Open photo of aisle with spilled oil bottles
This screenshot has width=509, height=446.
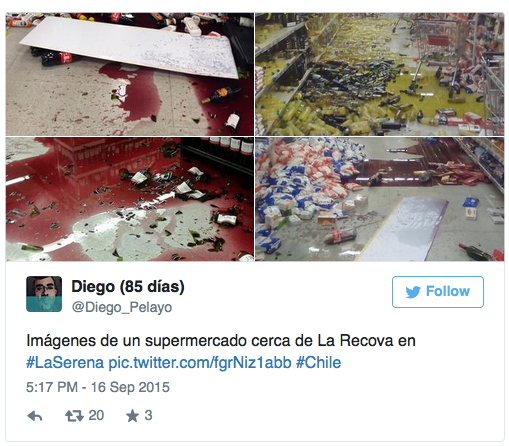click(x=380, y=74)
